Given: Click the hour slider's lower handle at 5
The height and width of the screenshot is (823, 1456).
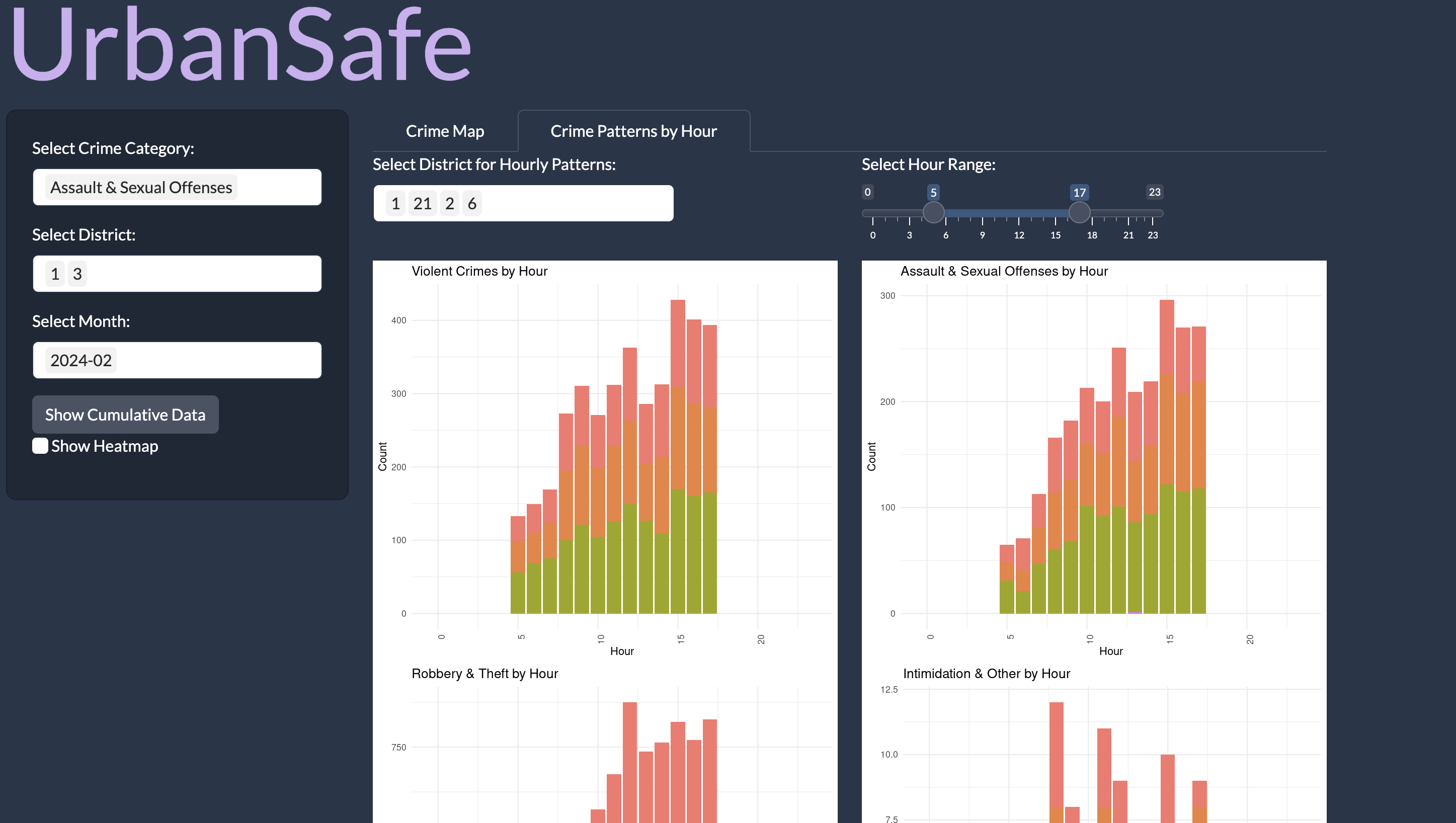Looking at the screenshot, I should point(933,212).
